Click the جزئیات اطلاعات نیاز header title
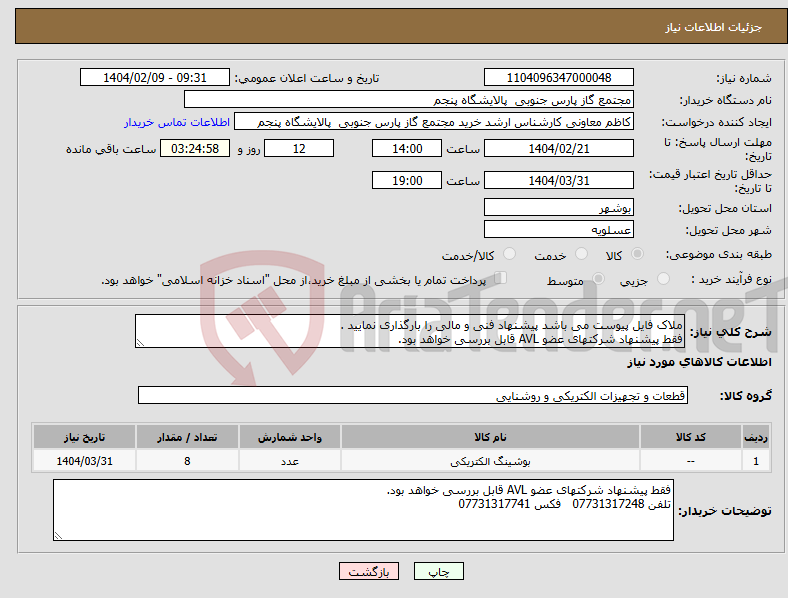 tap(714, 27)
